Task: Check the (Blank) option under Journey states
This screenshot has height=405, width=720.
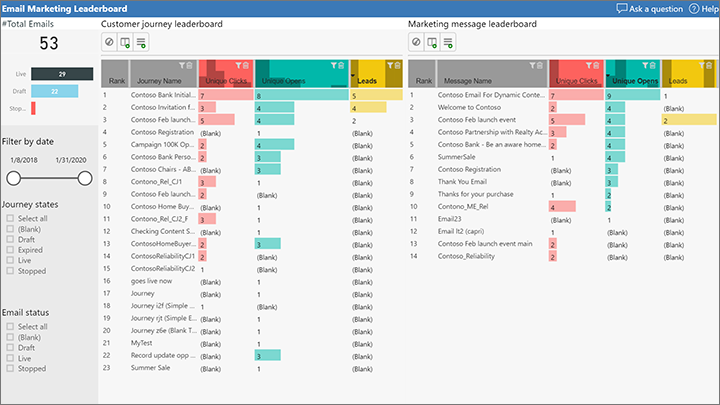Action: (10, 229)
